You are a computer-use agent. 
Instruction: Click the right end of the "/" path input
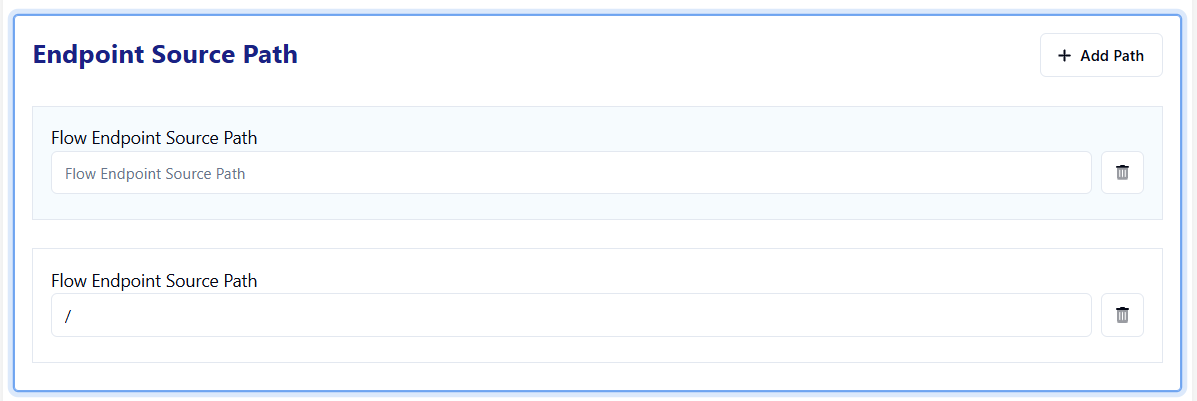[1070, 315]
